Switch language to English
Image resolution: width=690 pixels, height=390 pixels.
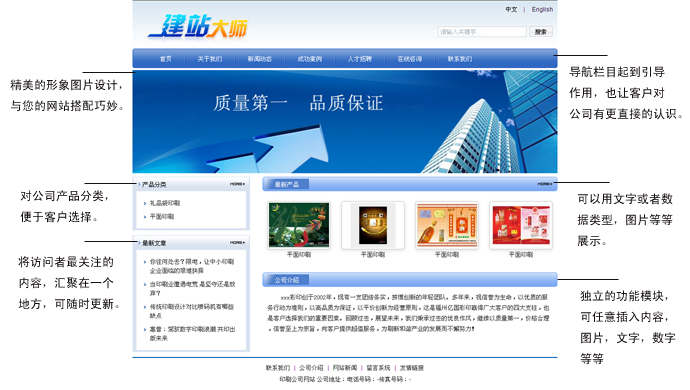[x=542, y=9]
